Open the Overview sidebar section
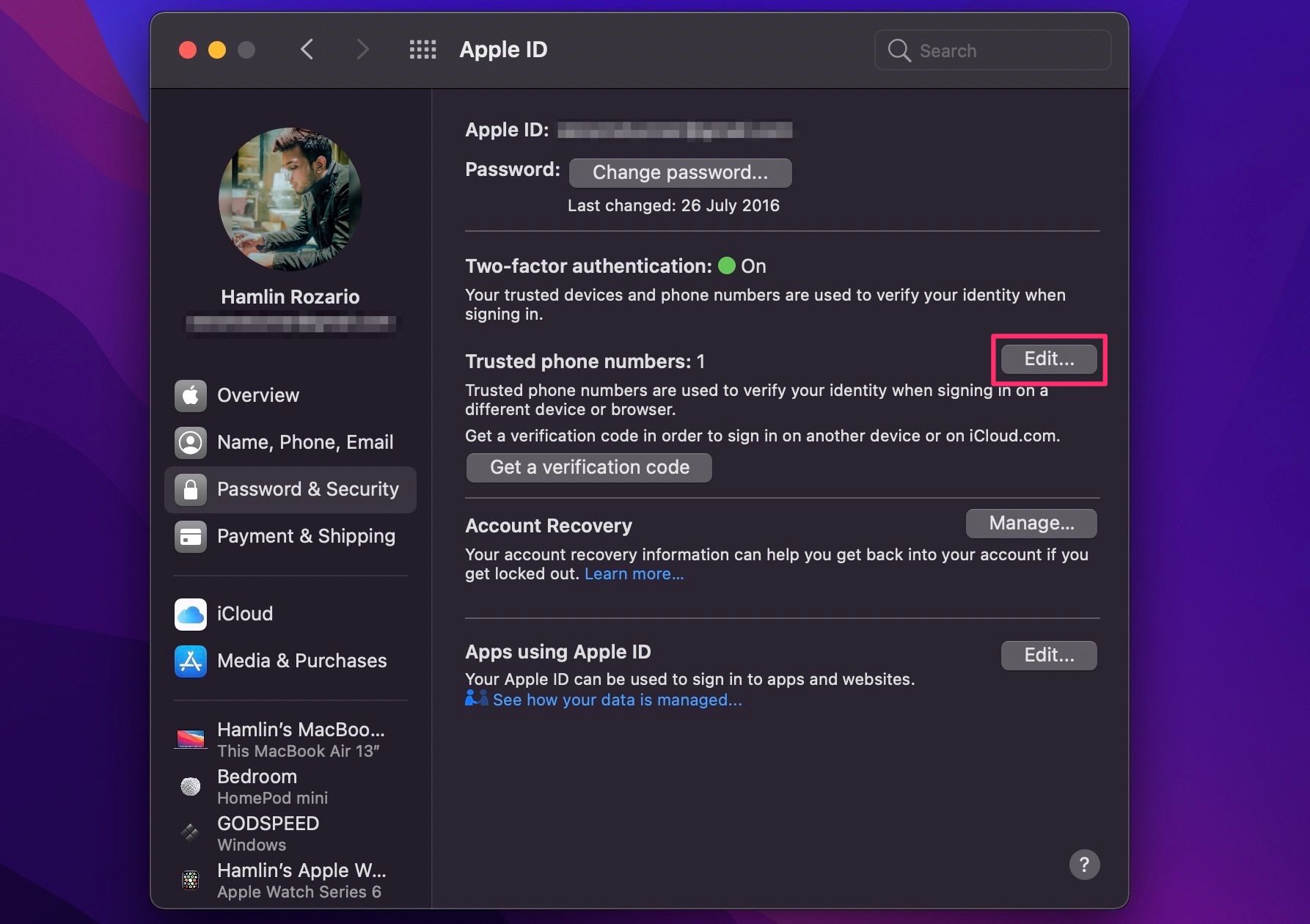Image resolution: width=1310 pixels, height=924 pixels. [x=258, y=395]
